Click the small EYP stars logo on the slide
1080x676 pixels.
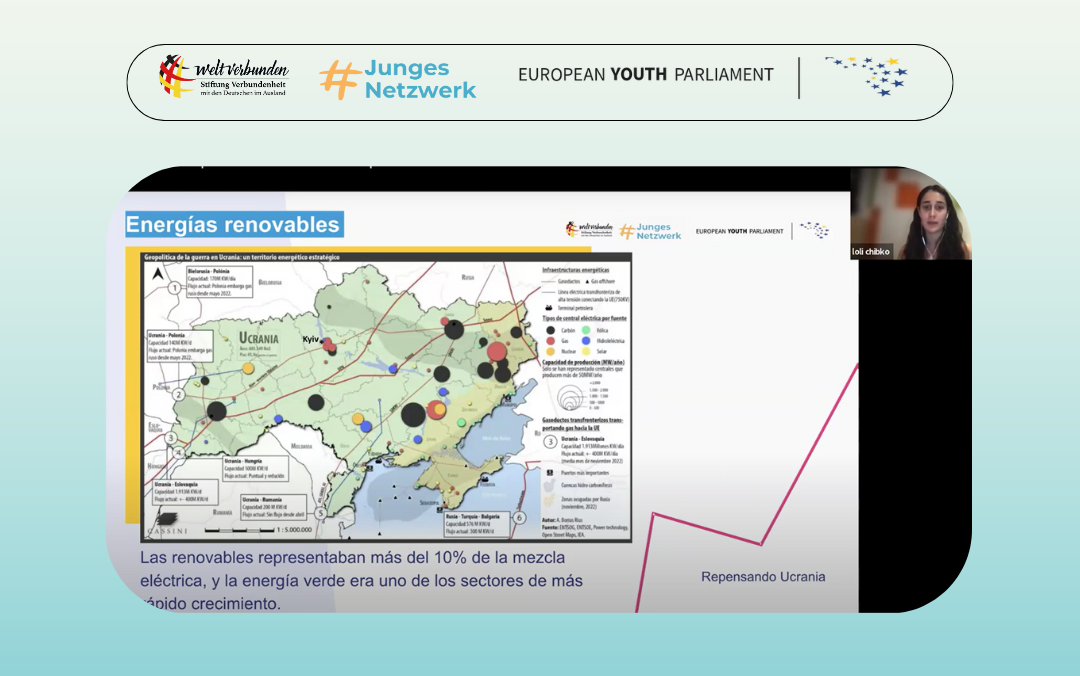[x=815, y=230]
